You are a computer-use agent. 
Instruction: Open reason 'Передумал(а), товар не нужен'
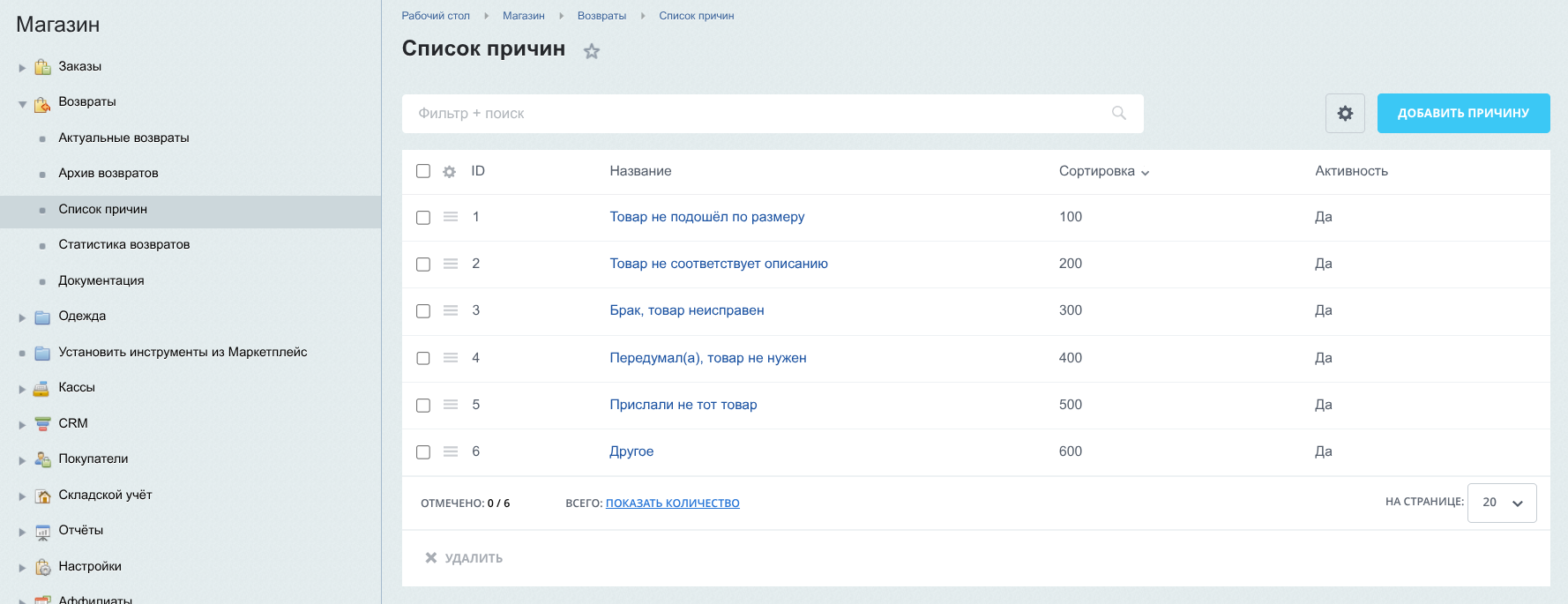(x=708, y=358)
